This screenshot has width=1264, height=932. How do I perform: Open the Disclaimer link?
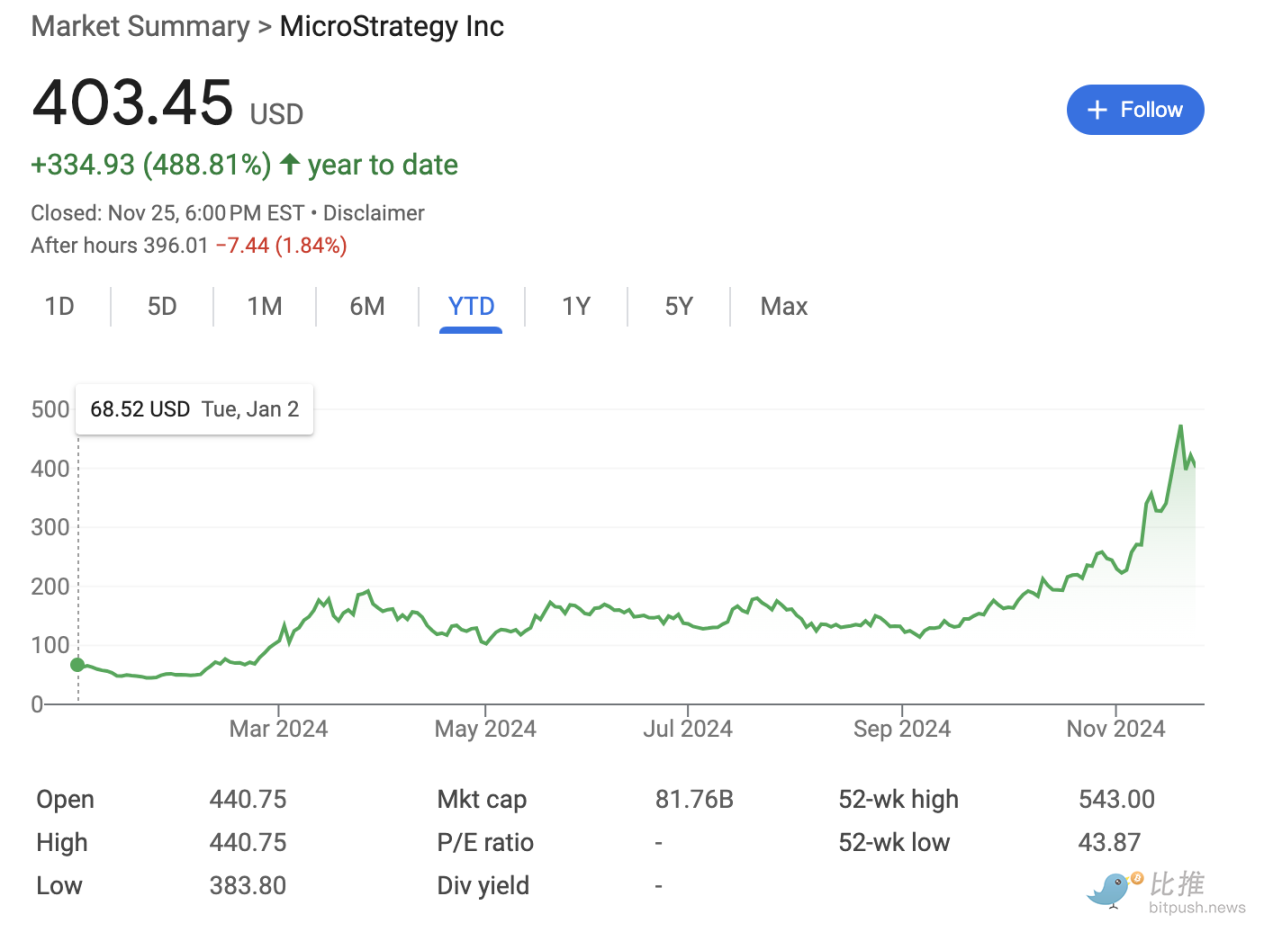(374, 213)
